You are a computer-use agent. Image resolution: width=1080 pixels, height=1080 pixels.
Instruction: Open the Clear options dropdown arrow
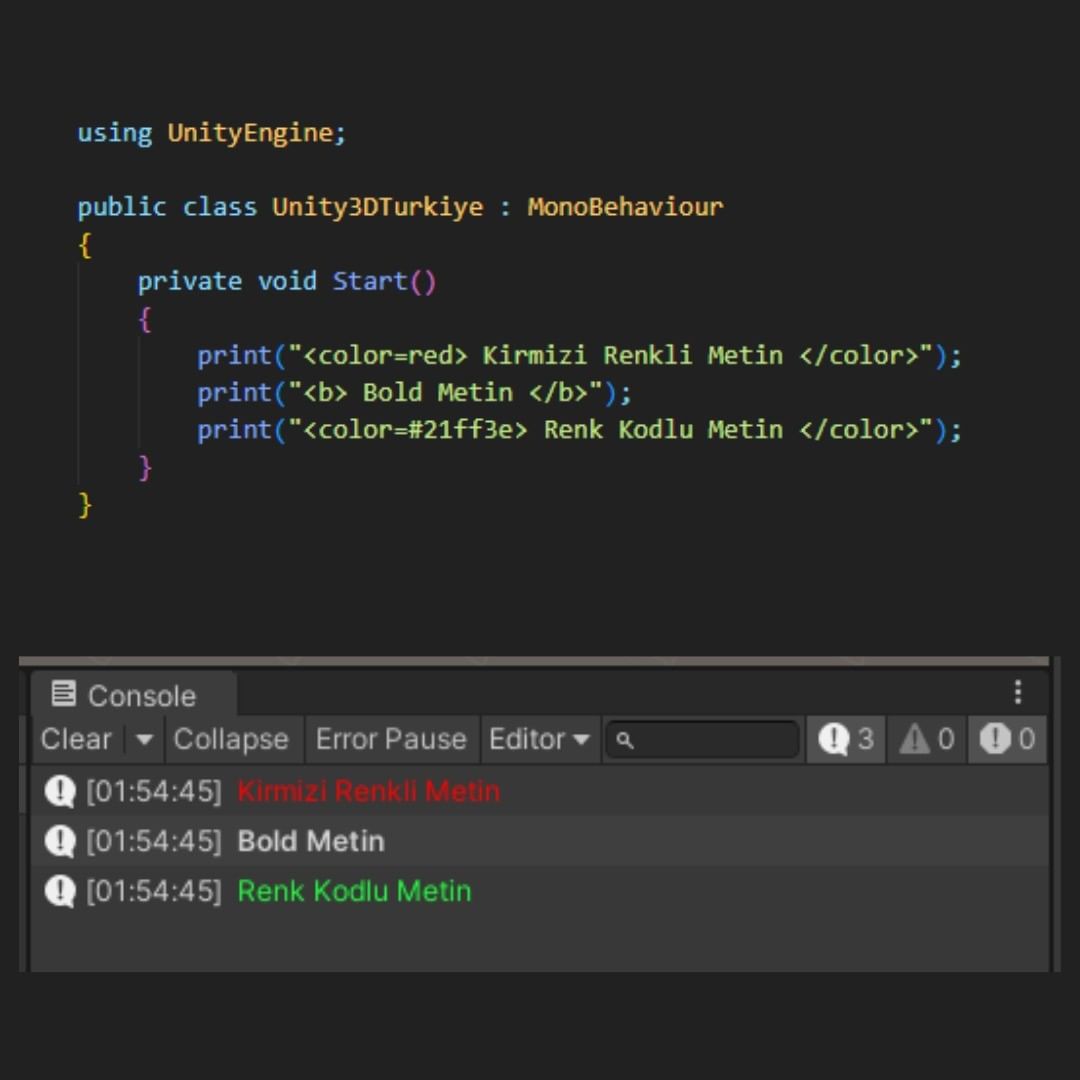(x=144, y=739)
